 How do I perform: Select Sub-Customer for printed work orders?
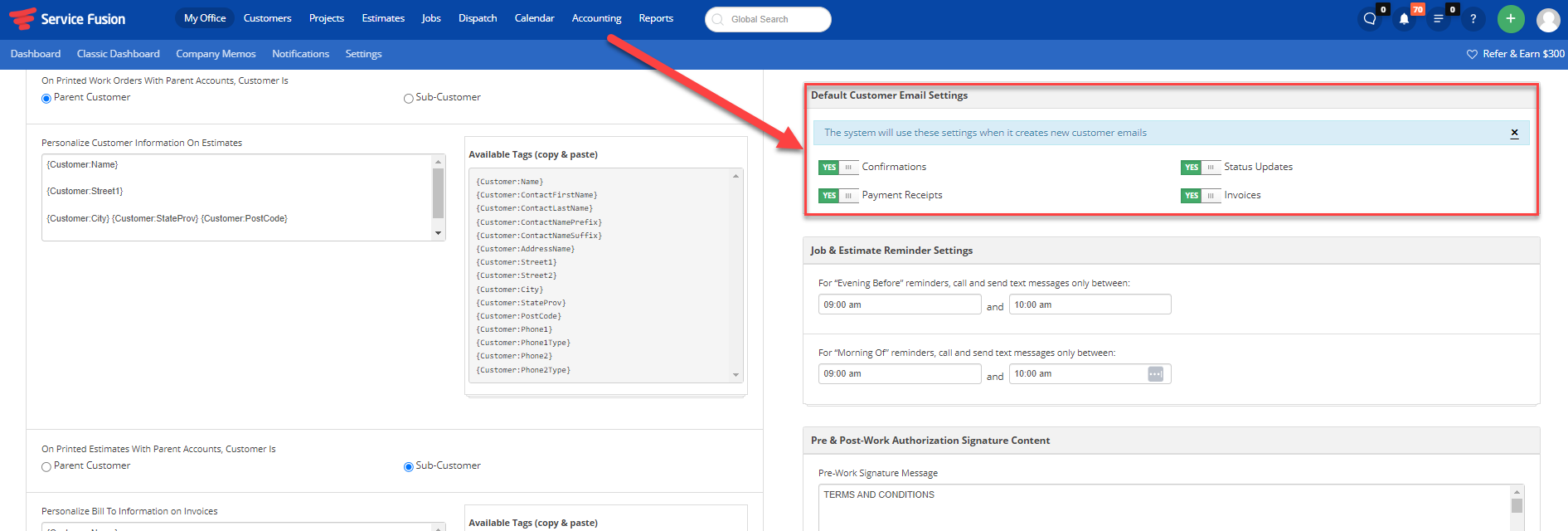pyautogui.click(x=408, y=98)
